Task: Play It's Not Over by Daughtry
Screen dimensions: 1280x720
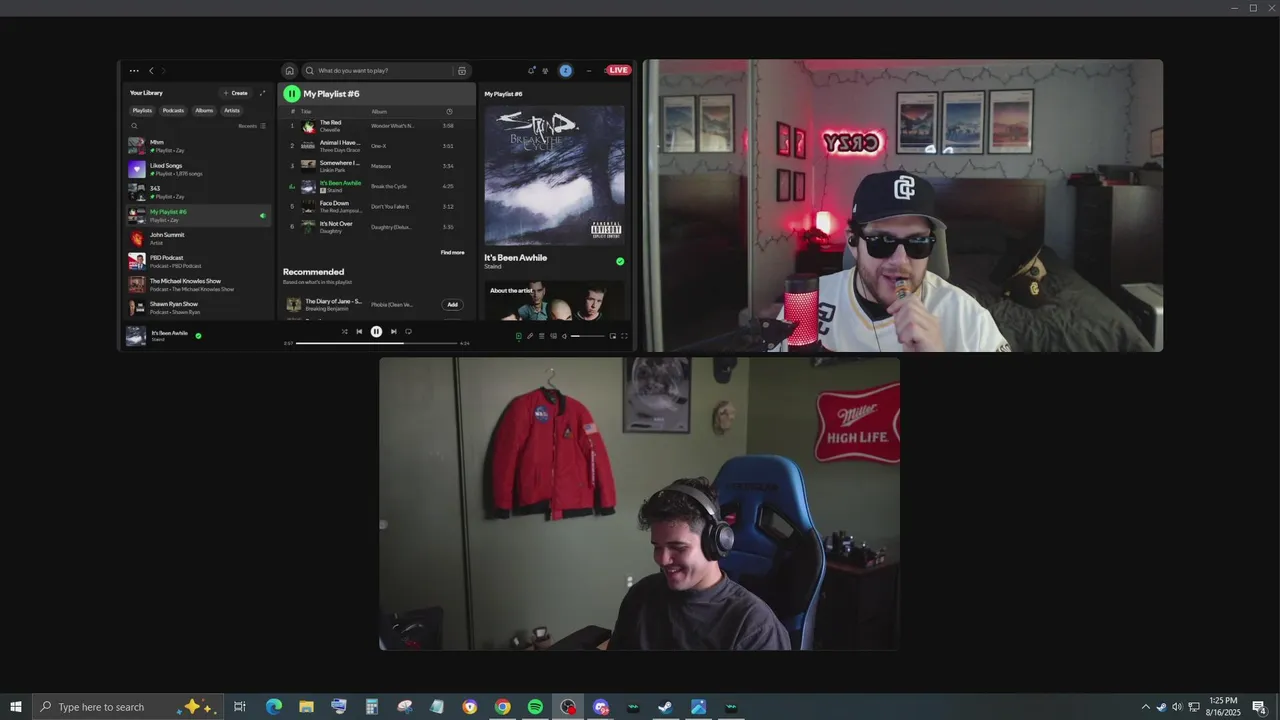Action: pos(377,227)
